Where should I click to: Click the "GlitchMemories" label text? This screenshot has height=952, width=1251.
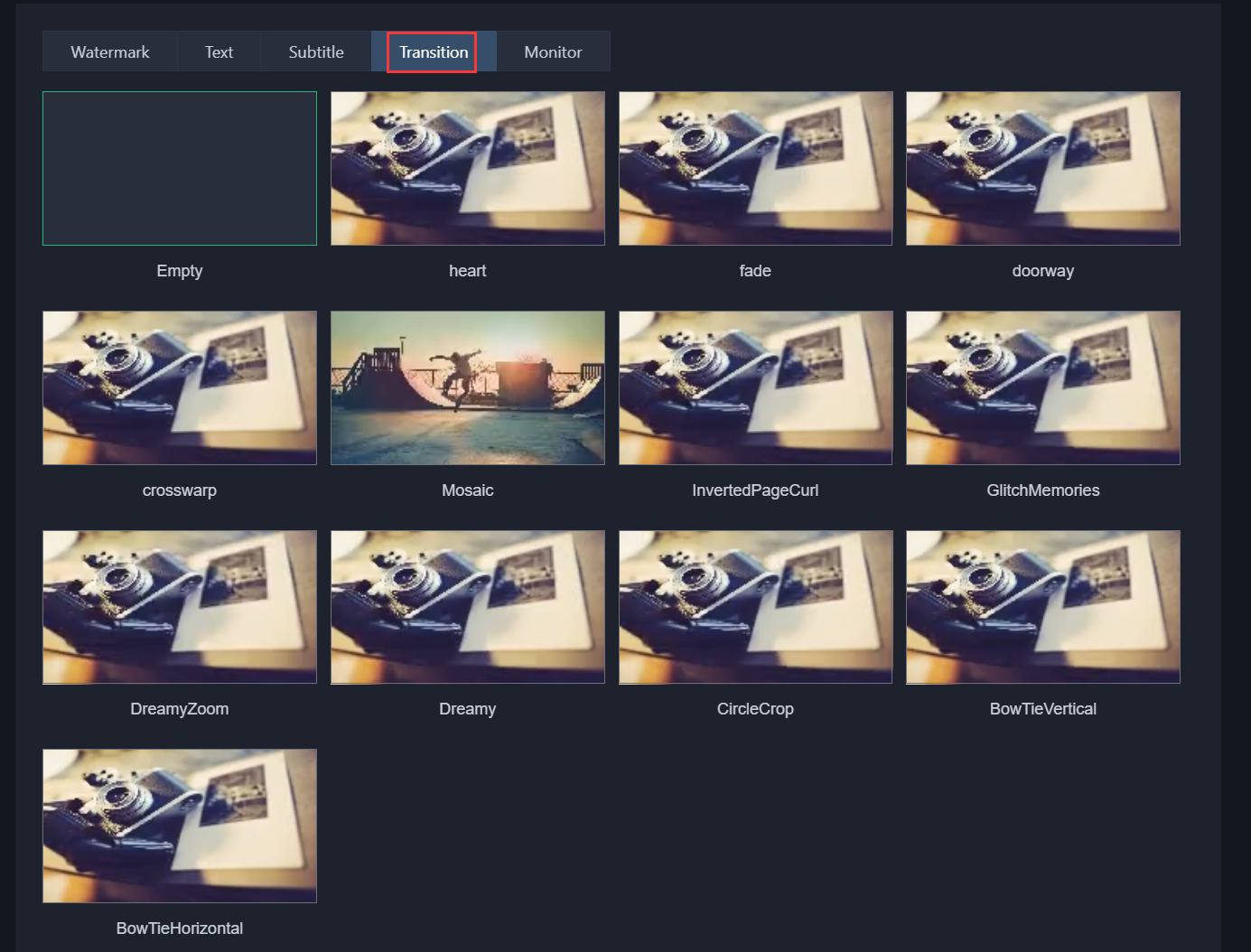tap(1043, 490)
